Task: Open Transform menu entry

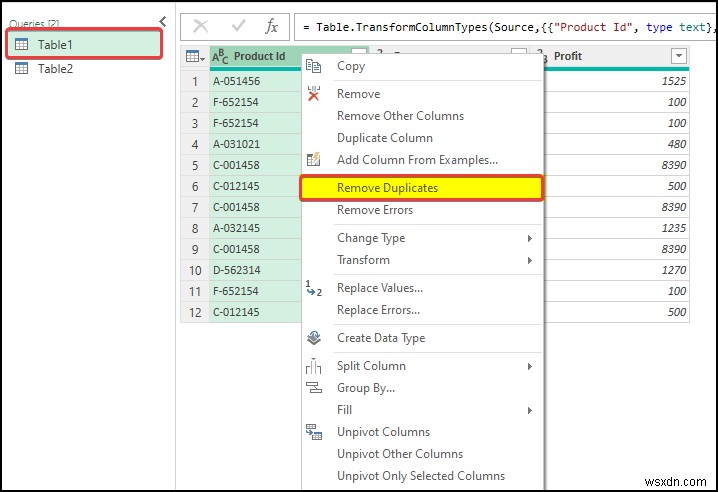Action: [363, 260]
